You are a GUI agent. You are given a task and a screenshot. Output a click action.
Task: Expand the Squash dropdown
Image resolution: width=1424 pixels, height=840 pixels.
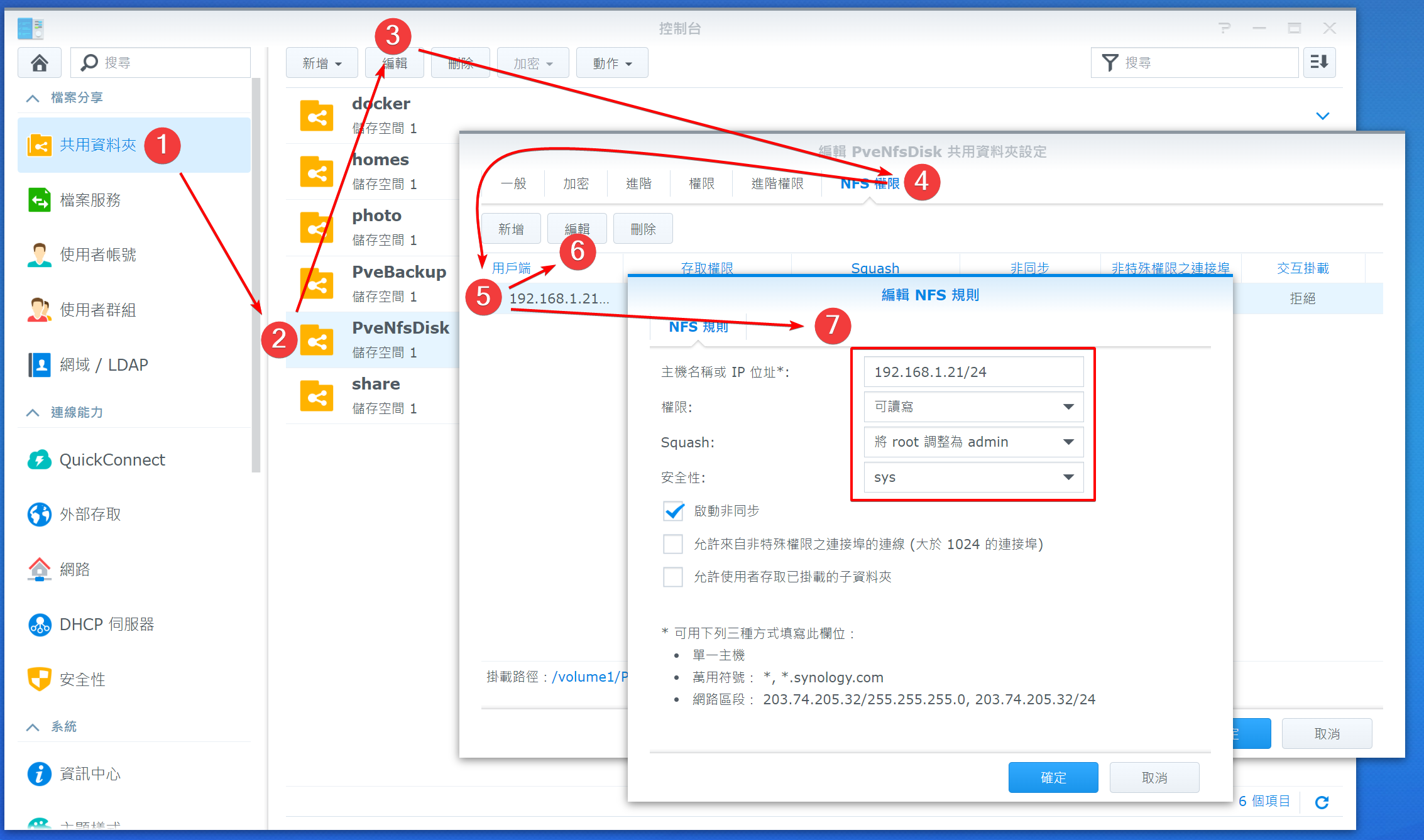973,442
